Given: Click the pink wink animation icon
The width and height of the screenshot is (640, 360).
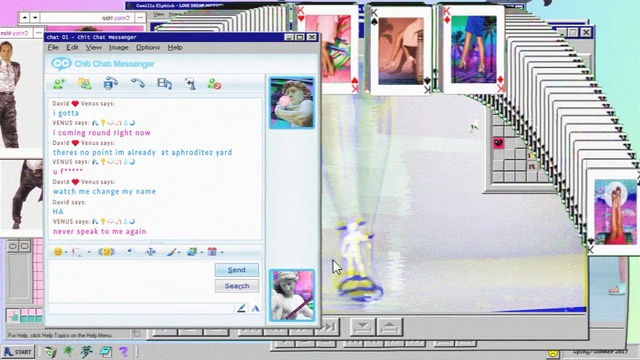Looking at the screenshot, I should click(77, 252).
